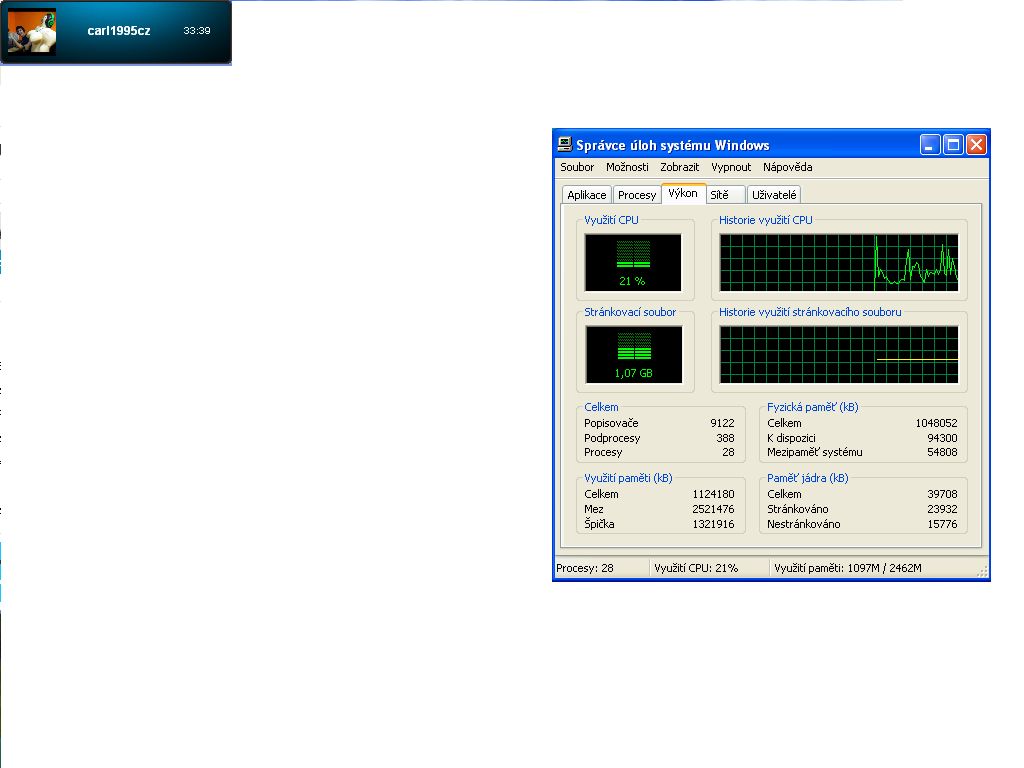Click the Popisovače value 9122

722,423
